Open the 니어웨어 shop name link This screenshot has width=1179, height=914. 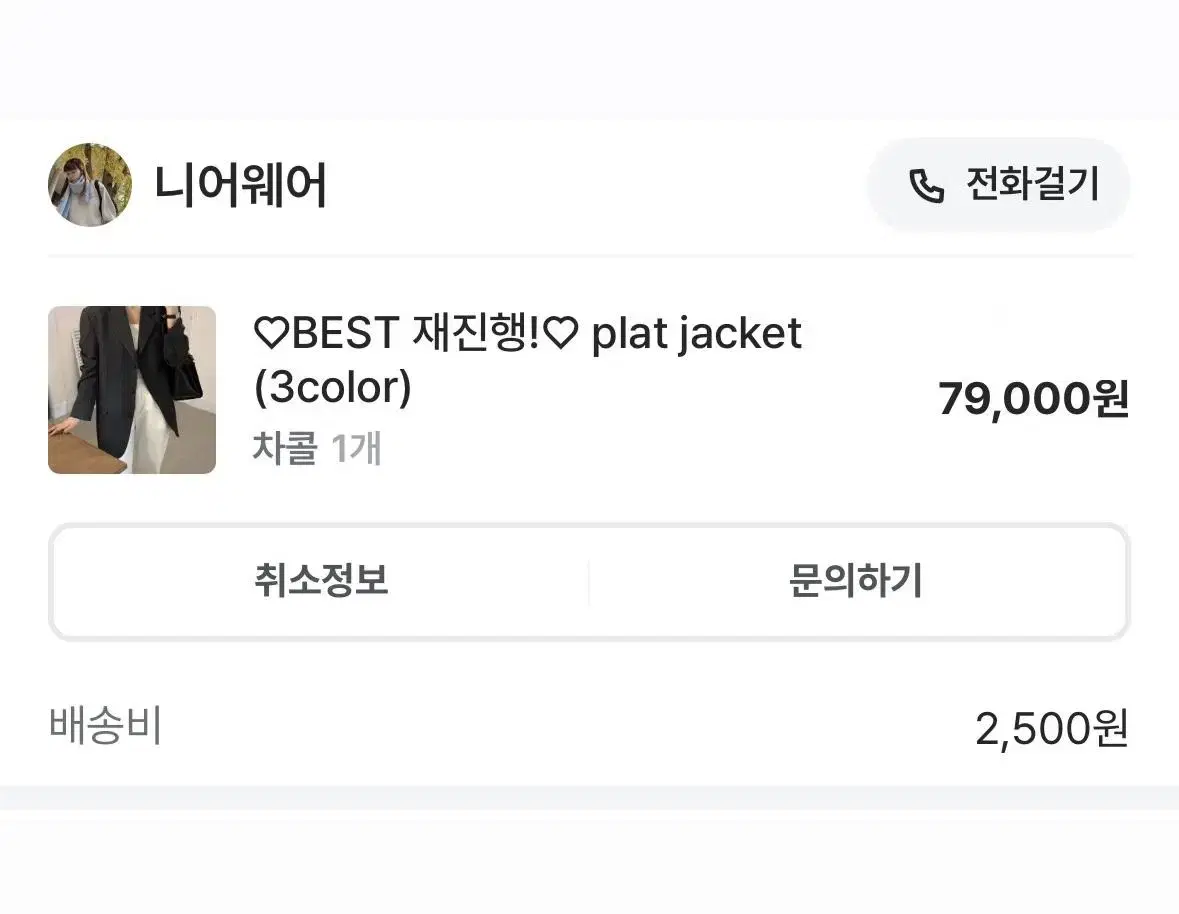tap(240, 184)
